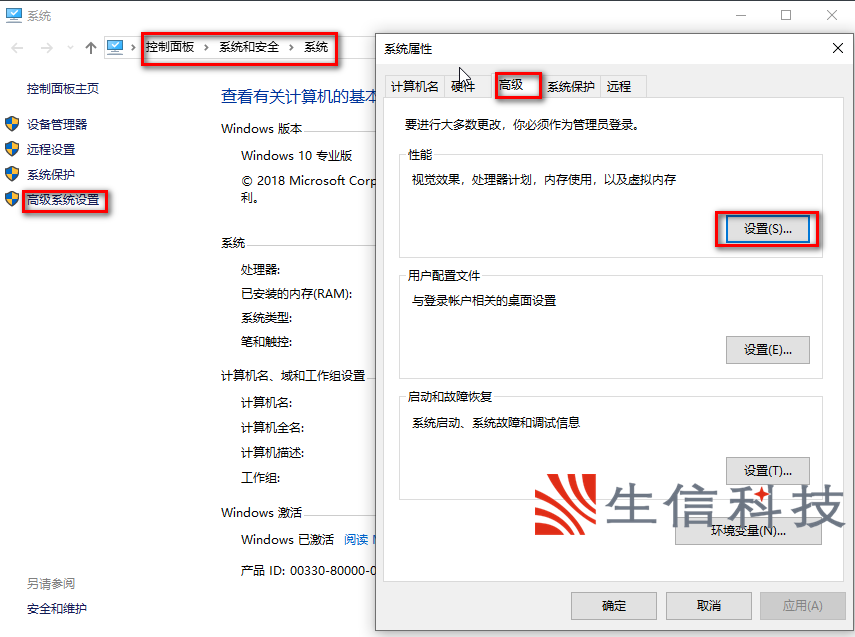This screenshot has height=637, width=855.
Task: Click the computer icon in the address bar
Action: 115,48
